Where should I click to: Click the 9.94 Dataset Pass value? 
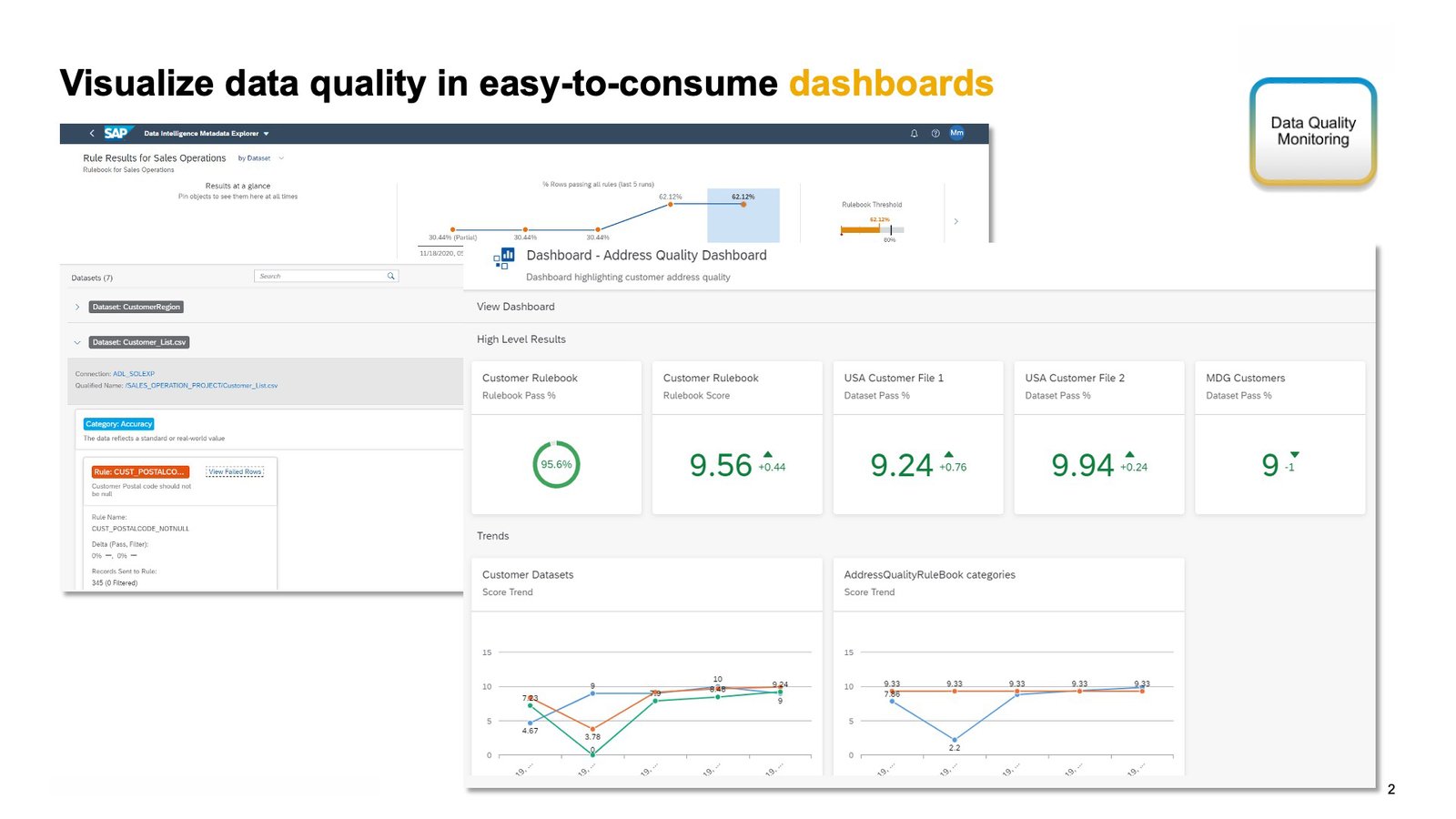pos(1083,466)
